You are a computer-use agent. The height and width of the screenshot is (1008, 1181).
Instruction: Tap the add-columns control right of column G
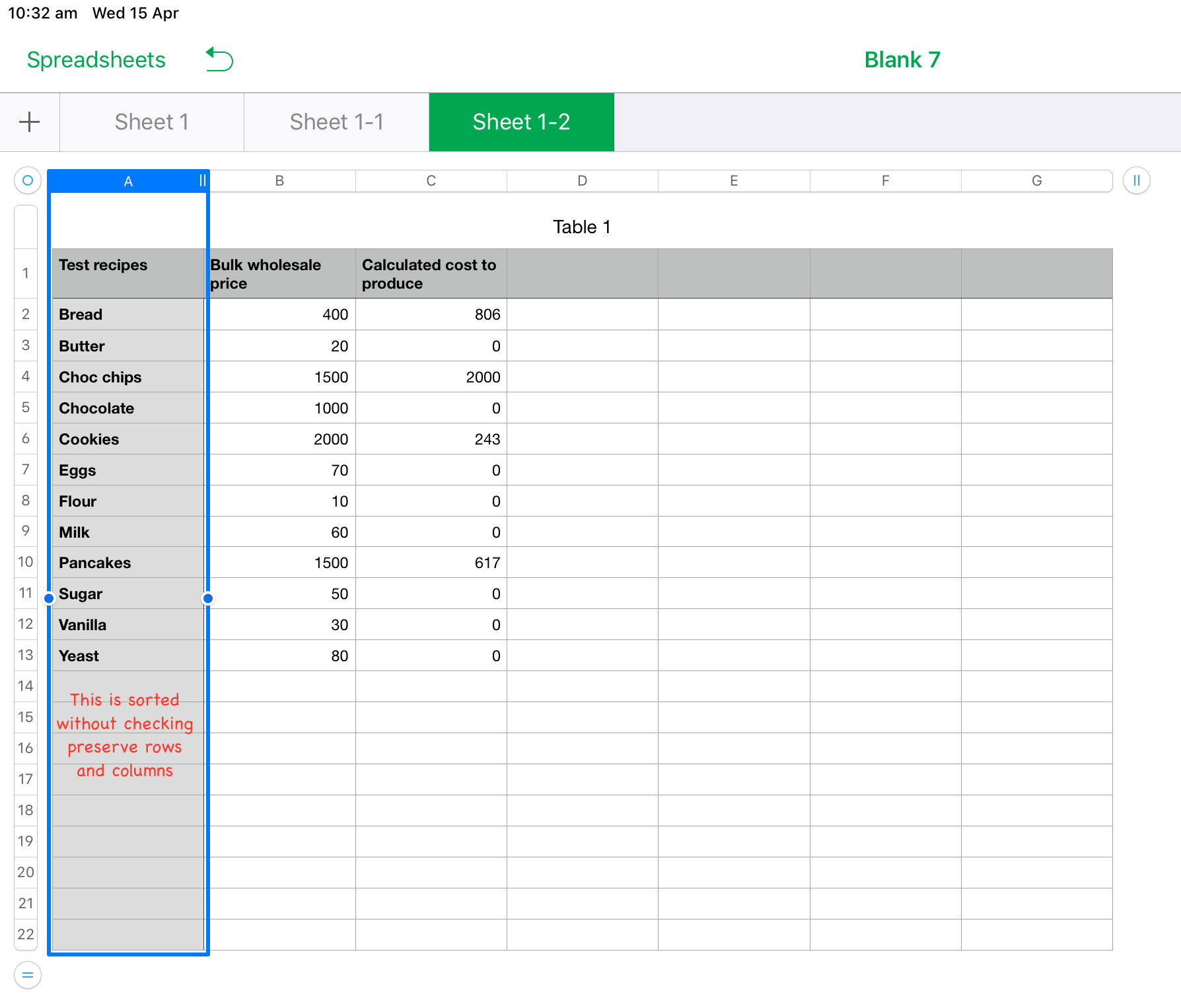tap(1135, 180)
